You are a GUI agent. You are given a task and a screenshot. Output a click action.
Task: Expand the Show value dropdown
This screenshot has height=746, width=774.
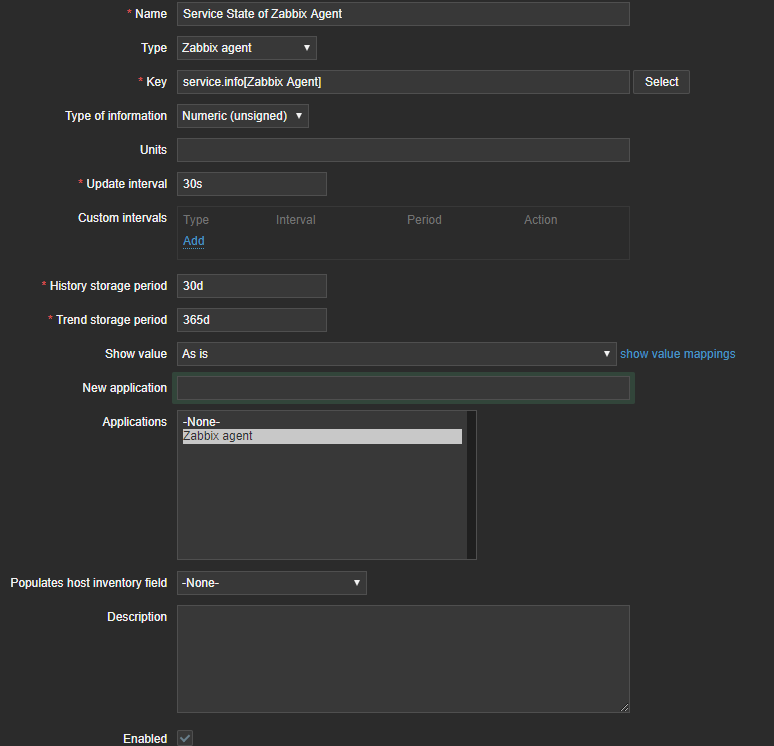(397, 354)
